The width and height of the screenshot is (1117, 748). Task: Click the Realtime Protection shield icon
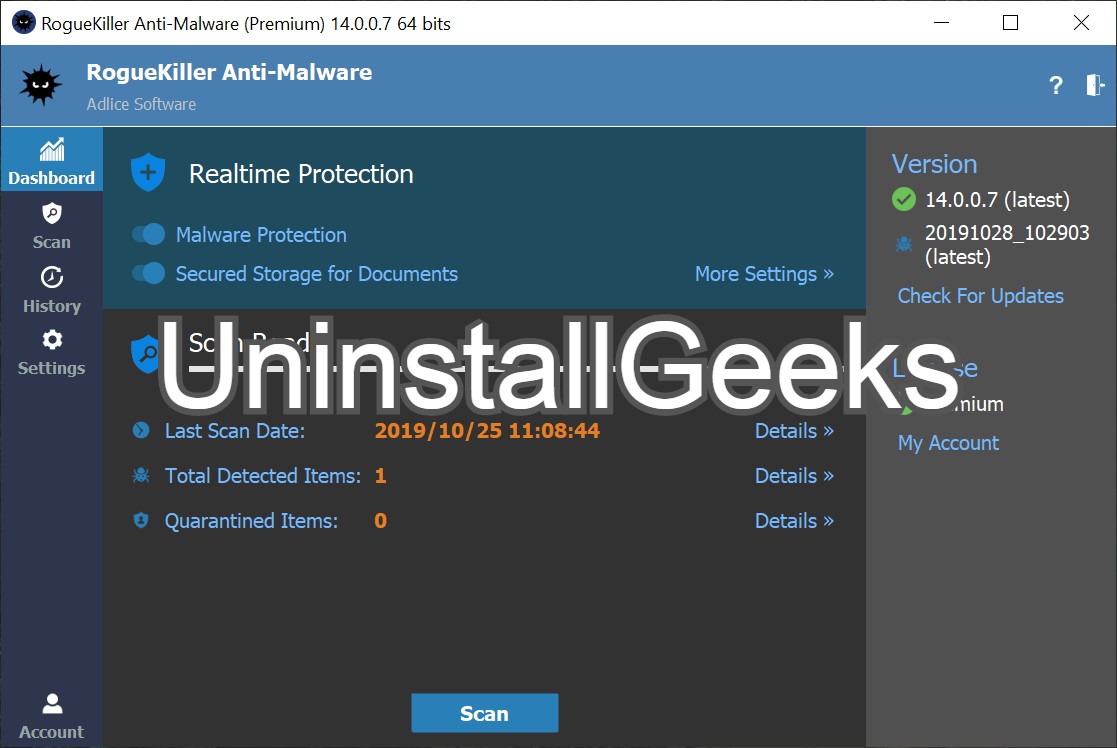pos(148,172)
